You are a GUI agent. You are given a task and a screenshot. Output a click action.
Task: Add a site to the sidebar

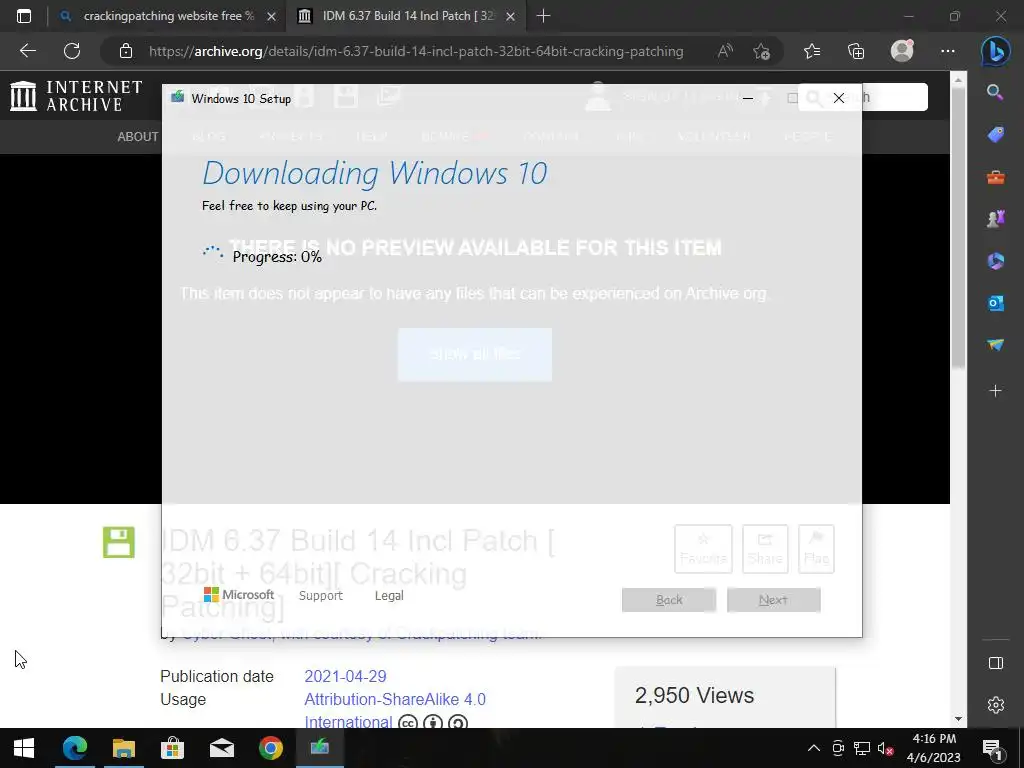[995, 391]
